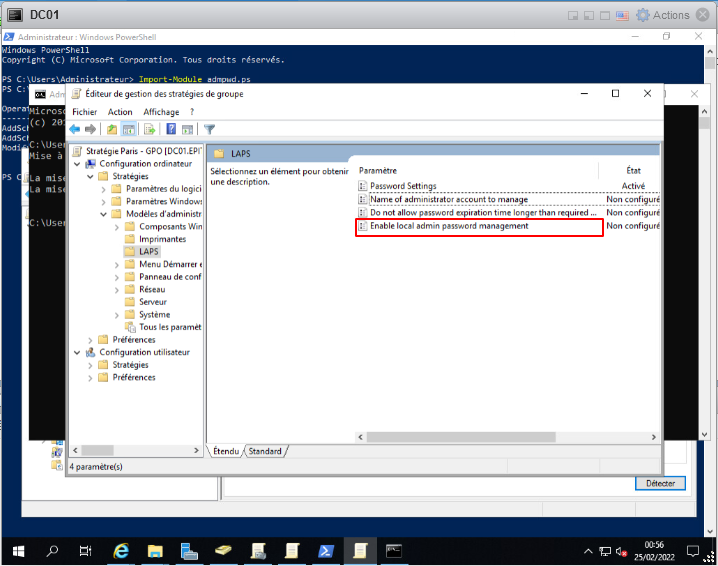The width and height of the screenshot is (718, 566).
Task: Expand the Système folder node
Action: coord(116,315)
